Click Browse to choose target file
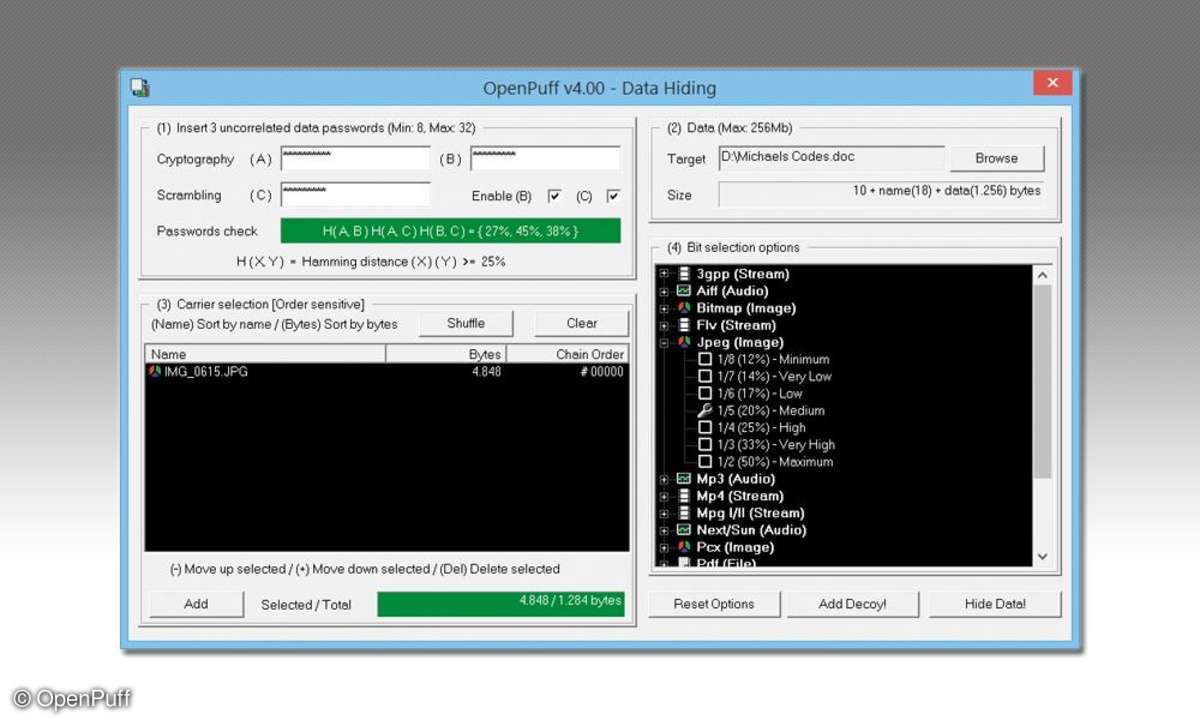 coord(996,158)
